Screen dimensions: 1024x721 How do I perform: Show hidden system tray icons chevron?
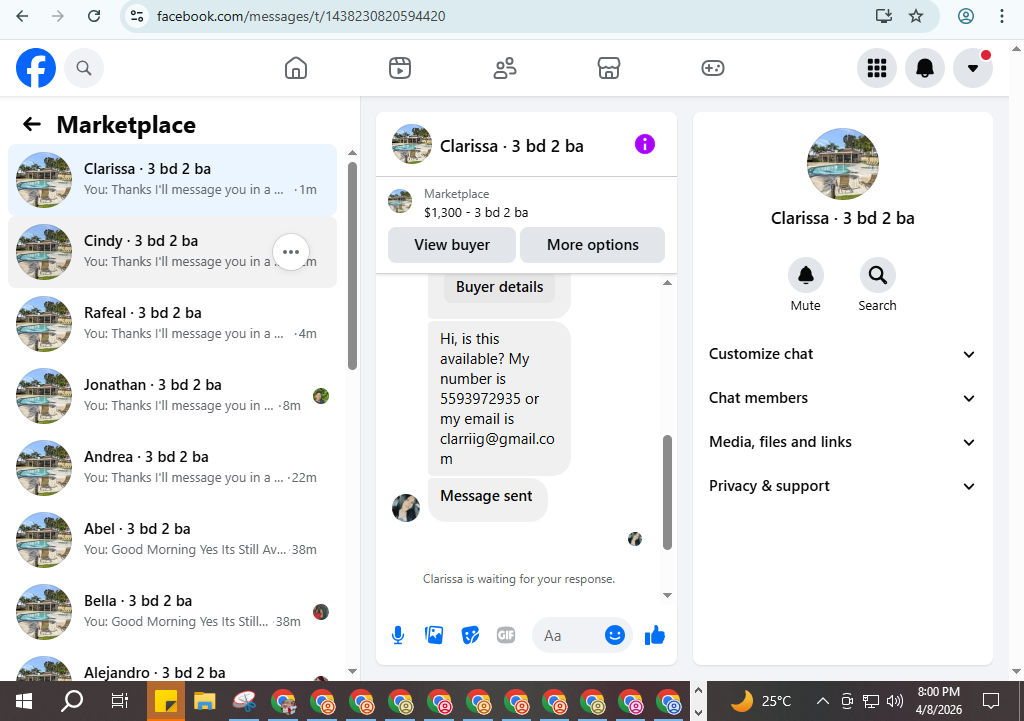[823, 701]
